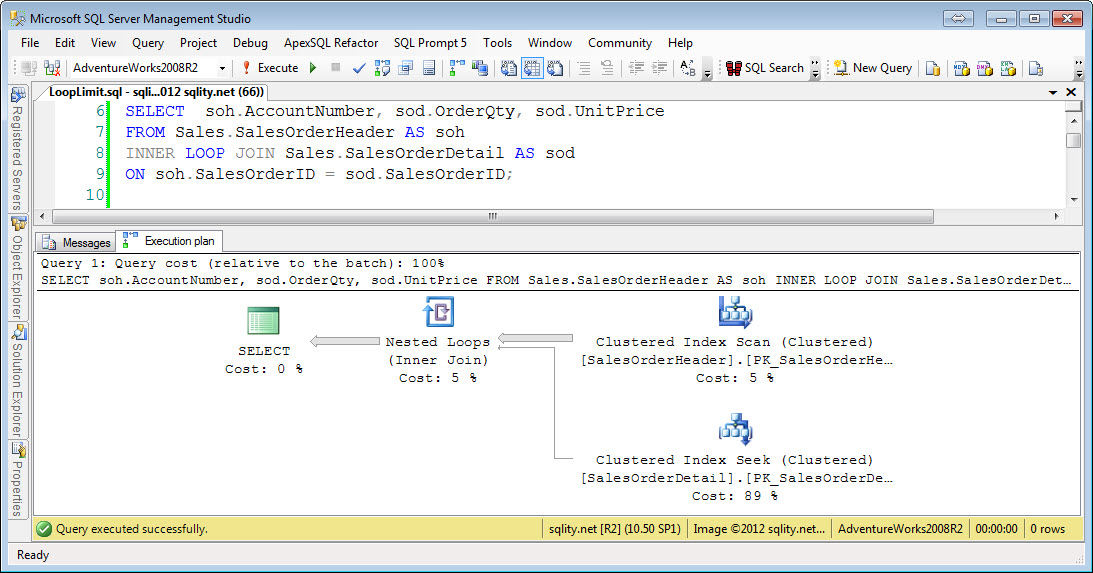Open the ApexSQL Refactor menu
Screen dimensions: 1093x573
[330, 43]
